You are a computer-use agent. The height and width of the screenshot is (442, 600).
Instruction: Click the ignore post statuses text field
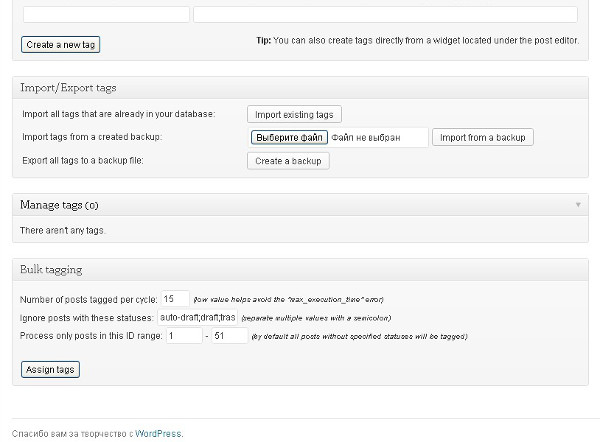(198, 317)
